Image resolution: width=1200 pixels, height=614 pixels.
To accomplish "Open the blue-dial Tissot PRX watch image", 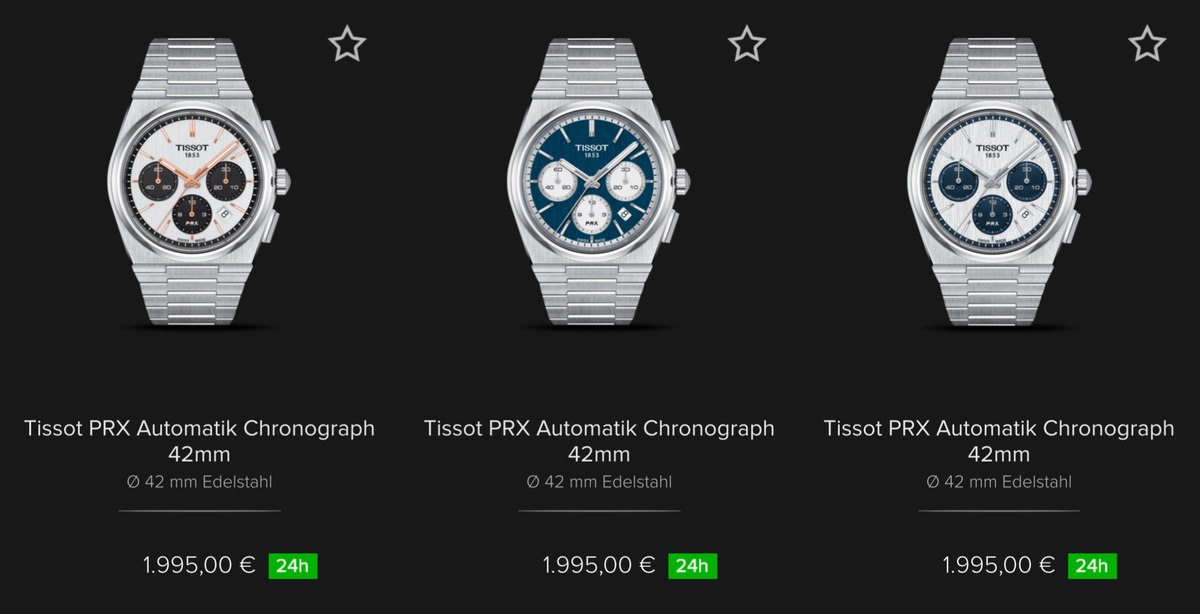I will (599, 183).
